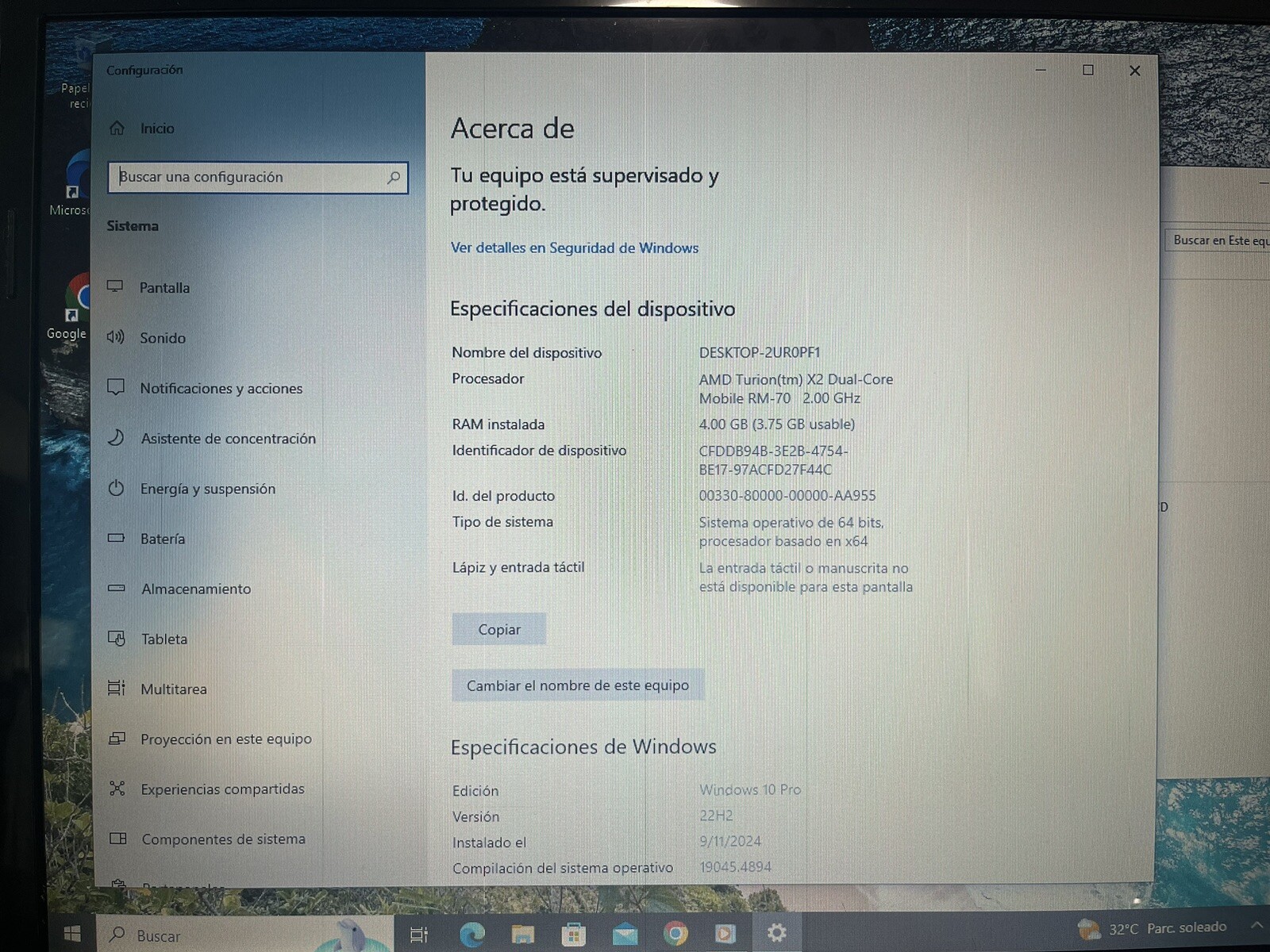This screenshot has width=1270, height=952.
Task: Click the Almacenamiento drive icon
Action: (x=117, y=589)
